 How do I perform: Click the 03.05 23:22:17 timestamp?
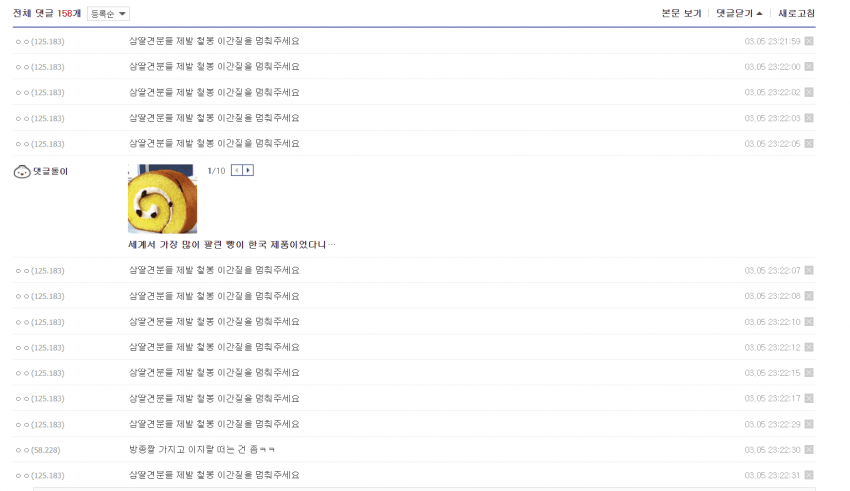pos(772,398)
